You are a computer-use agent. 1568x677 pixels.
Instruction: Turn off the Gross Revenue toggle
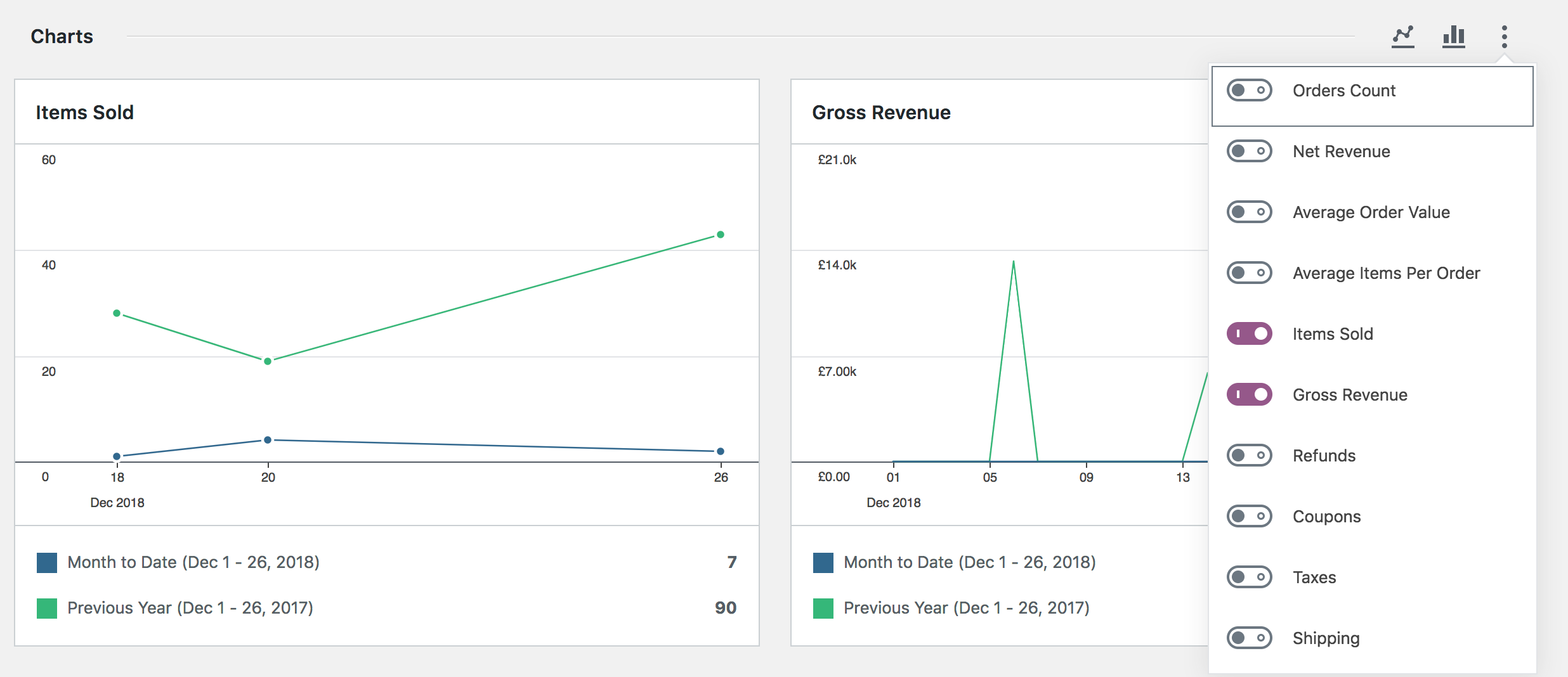[1250, 394]
